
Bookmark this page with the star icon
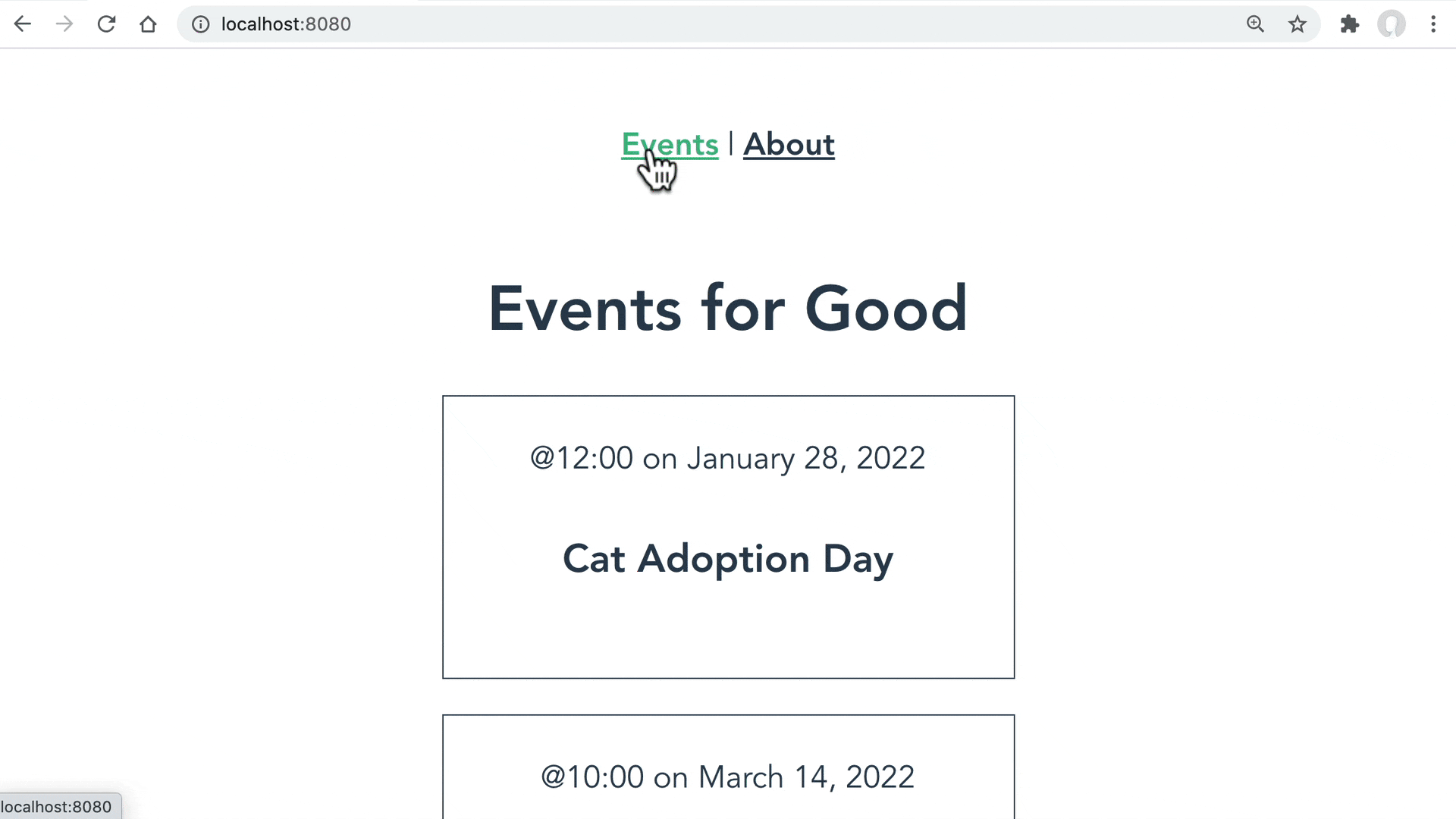[1298, 24]
